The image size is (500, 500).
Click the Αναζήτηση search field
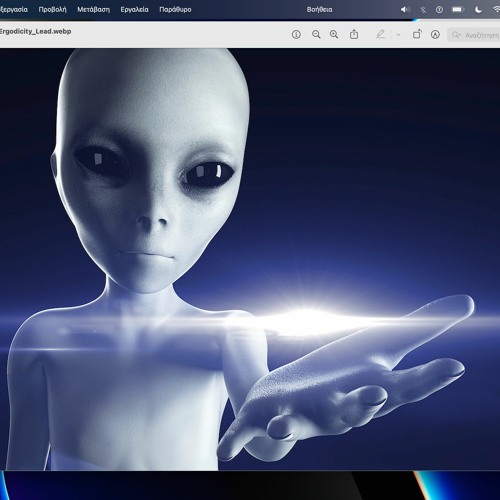[475, 35]
